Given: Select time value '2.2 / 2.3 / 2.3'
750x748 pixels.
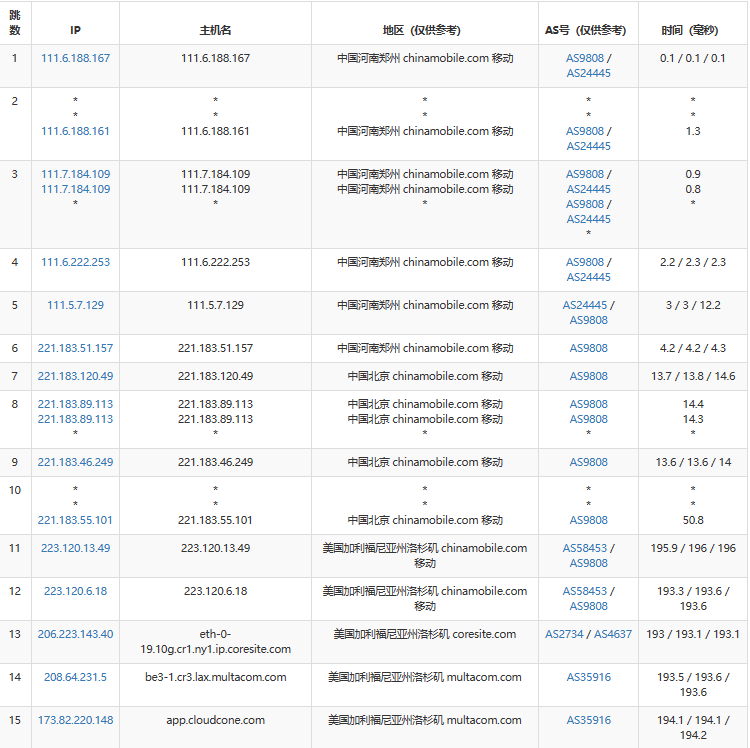Looking at the screenshot, I should click(693, 262).
